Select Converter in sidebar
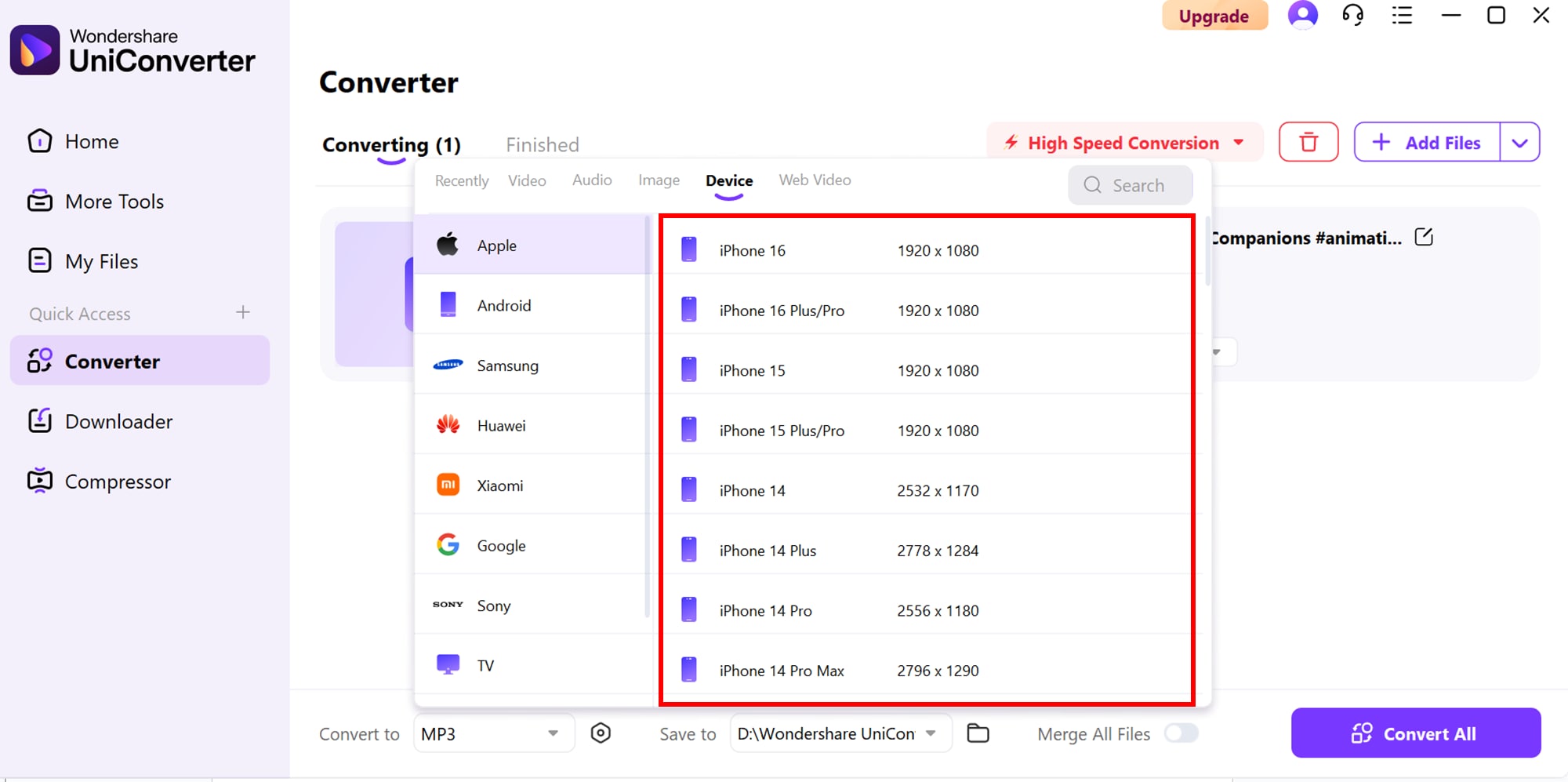Viewport: 1568px width, 782px height. coord(140,361)
